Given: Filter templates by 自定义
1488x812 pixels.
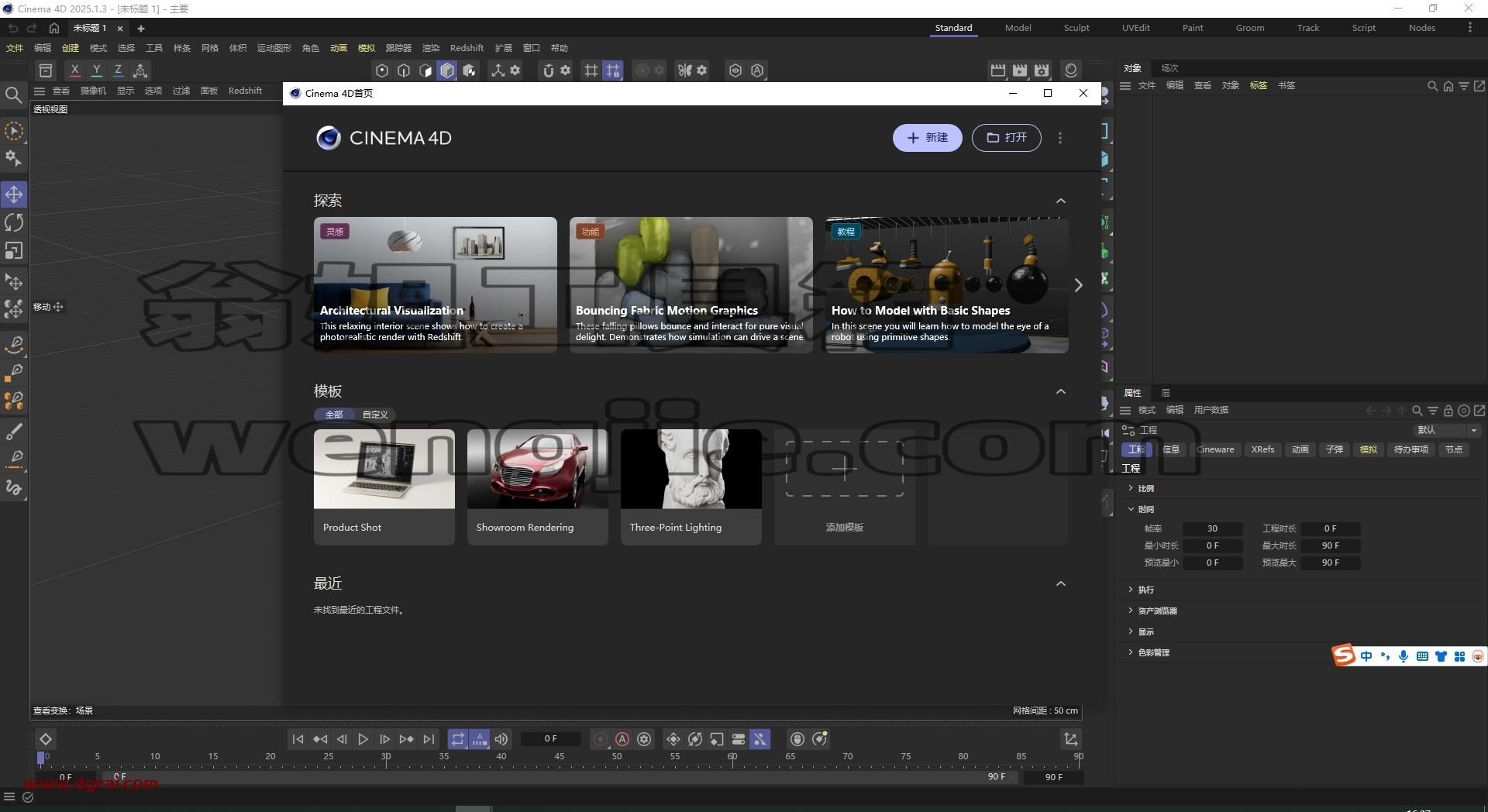Looking at the screenshot, I should (x=375, y=415).
